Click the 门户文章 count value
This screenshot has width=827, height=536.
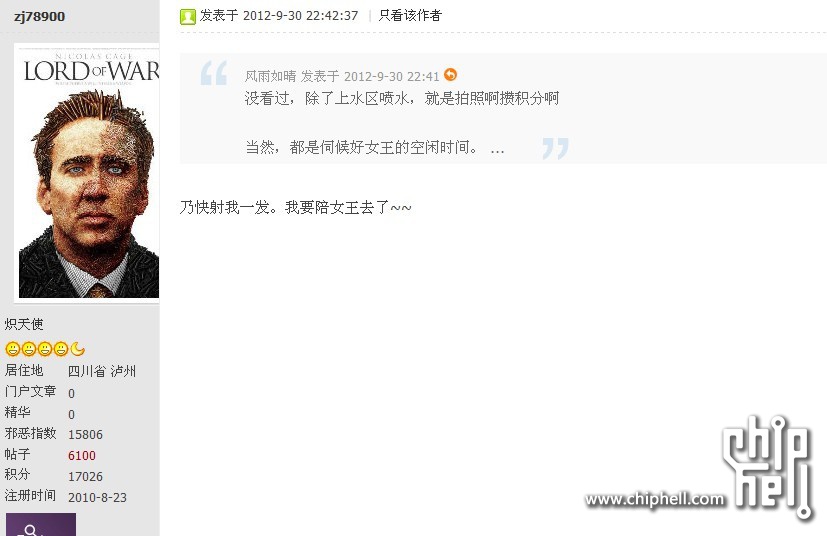pyautogui.click(x=71, y=393)
